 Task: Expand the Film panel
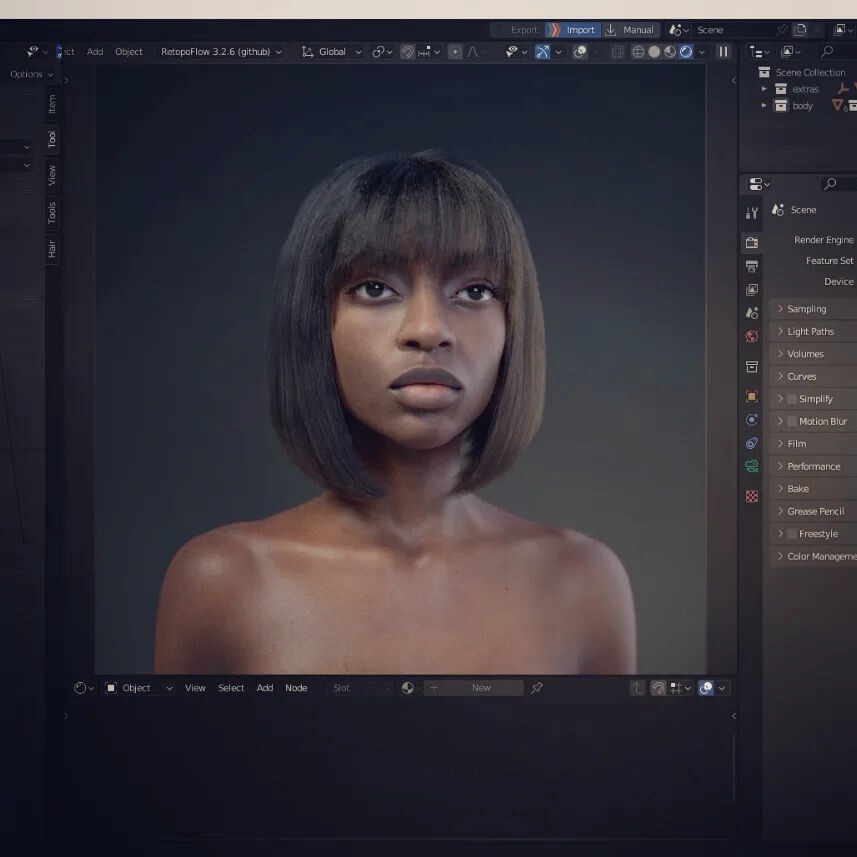tap(796, 444)
